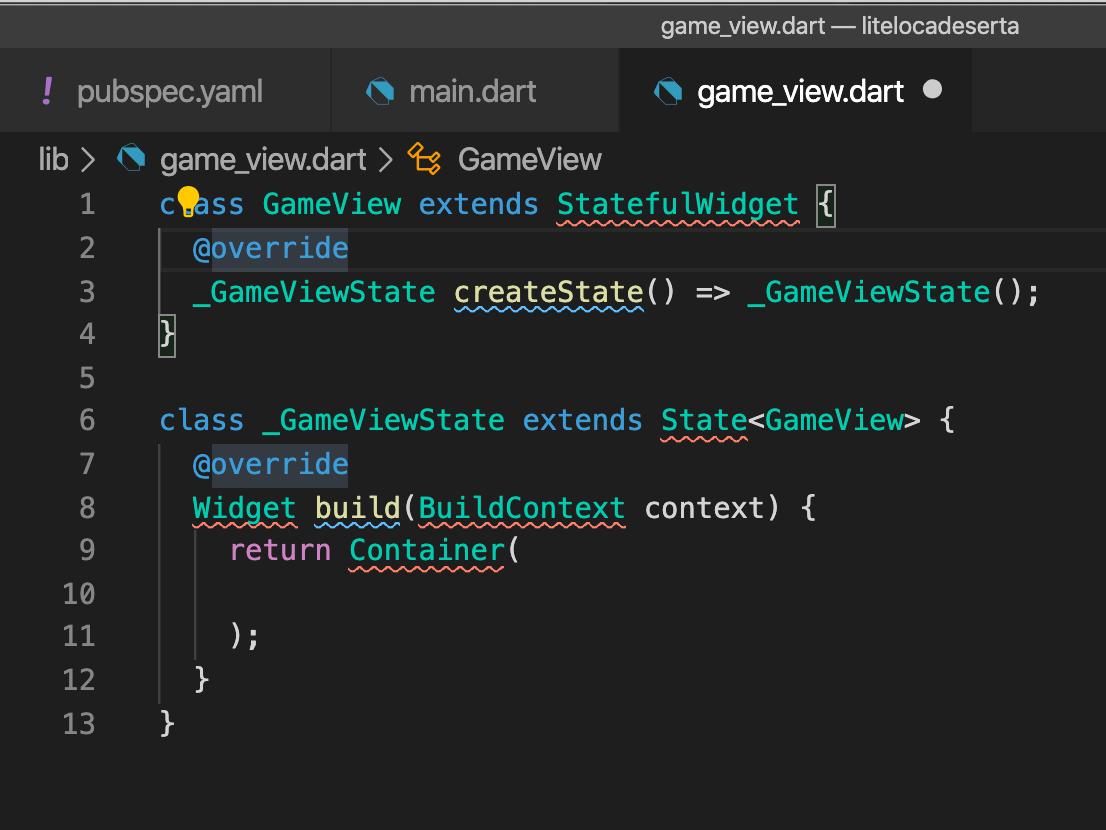Click the StatefulWidget error-underlined word
This screenshot has height=830, width=1106.
point(678,204)
